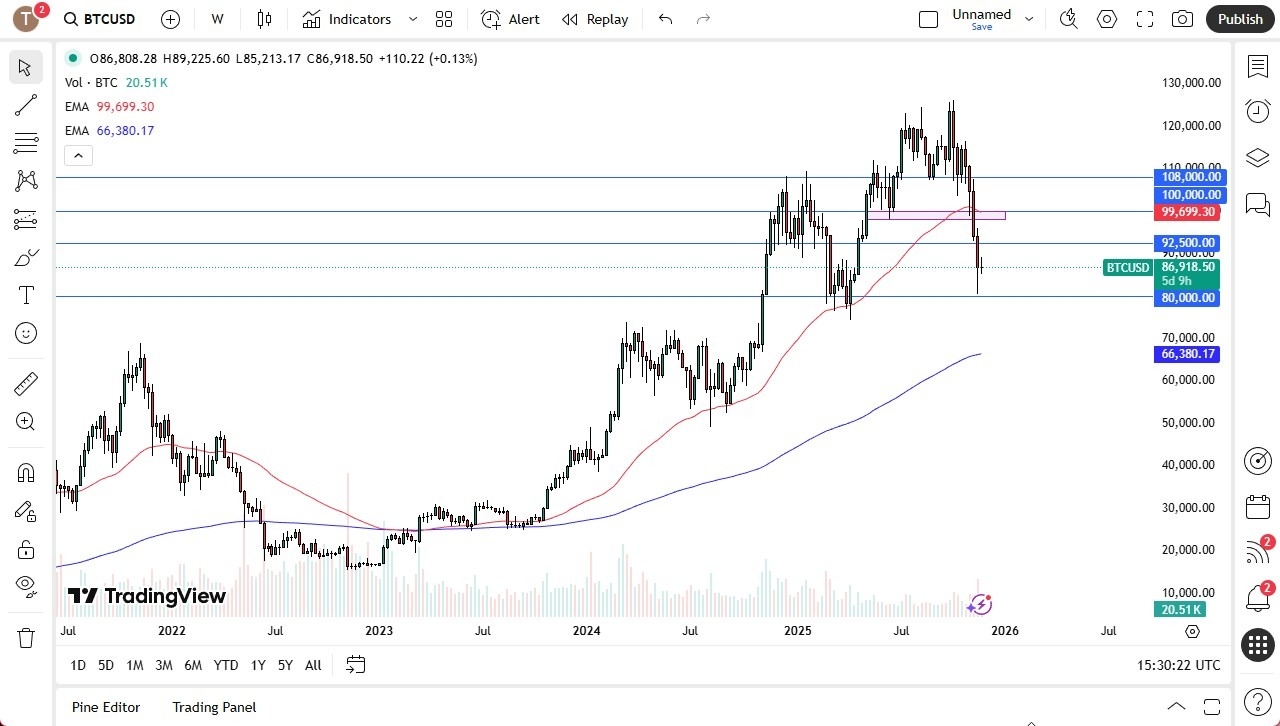Image resolution: width=1280 pixels, height=726 pixels.
Task: Open the Indicators dropdown arrow
Action: tap(412, 18)
